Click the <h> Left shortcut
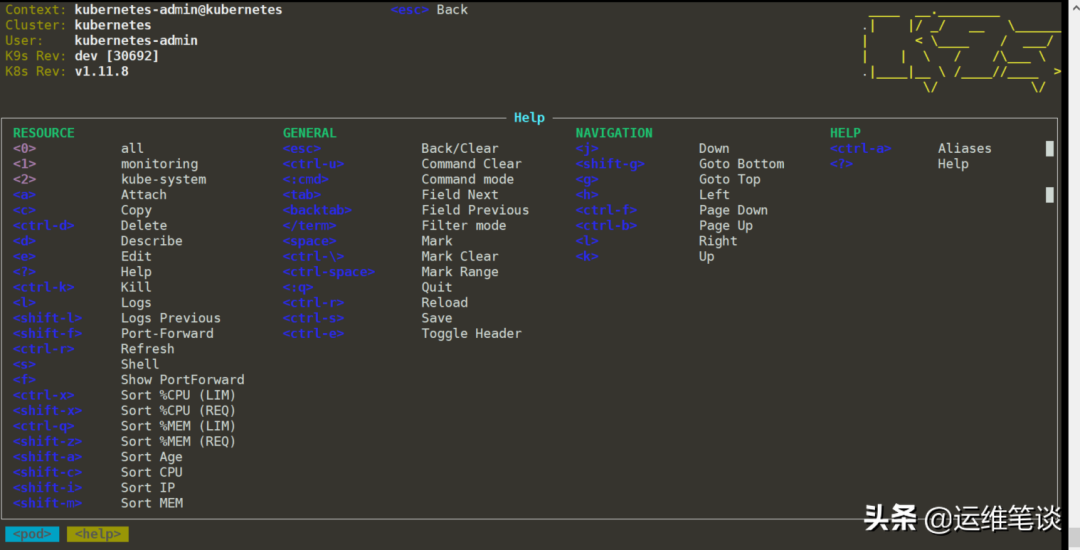The image size is (1080, 550). click(x=587, y=195)
